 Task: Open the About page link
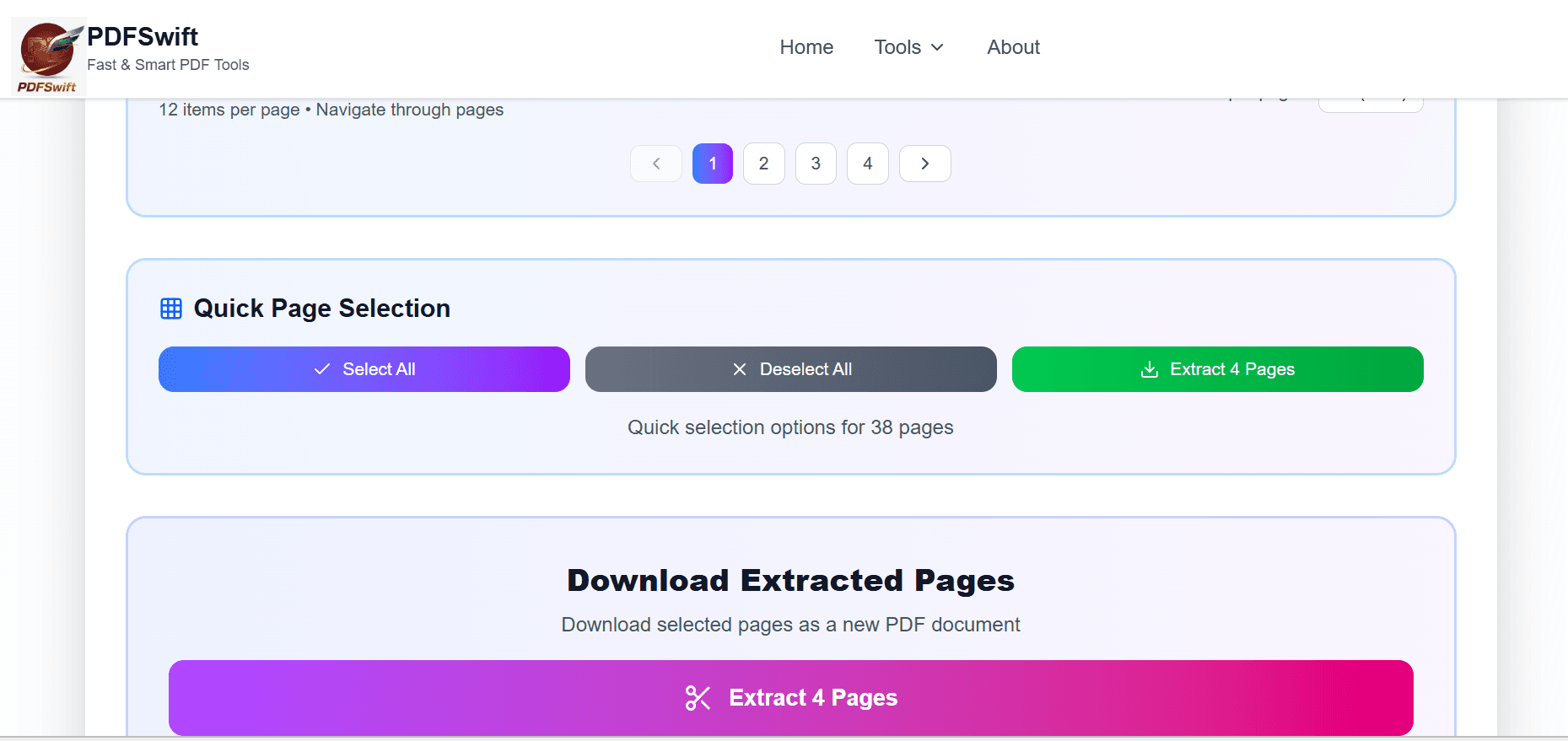click(x=1013, y=47)
